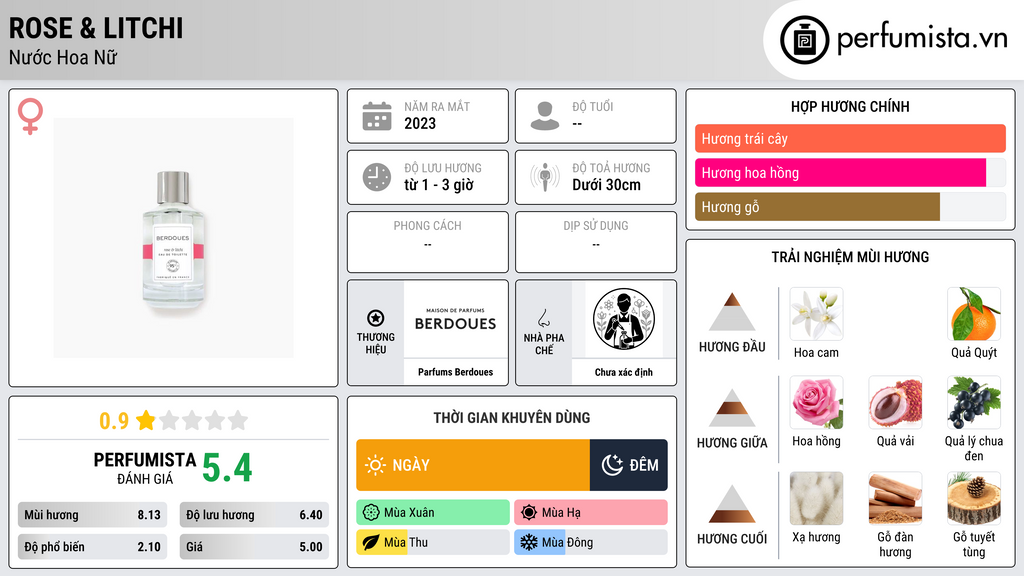Click the perfume bottle product image
Screen dimensions: 1024x576
click(173, 238)
